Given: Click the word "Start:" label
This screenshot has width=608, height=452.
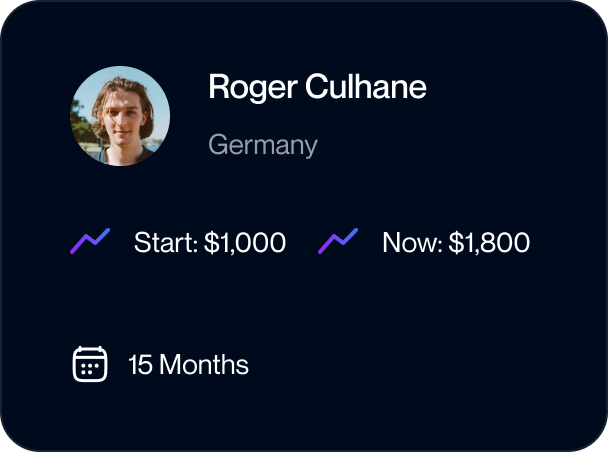Looking at the screenshot, I should click(x=166, y=243).
